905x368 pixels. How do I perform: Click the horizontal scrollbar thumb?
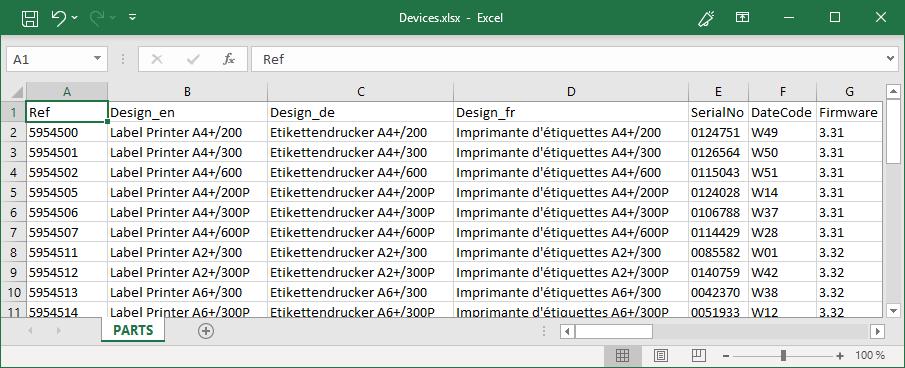[x=614, y=331]
